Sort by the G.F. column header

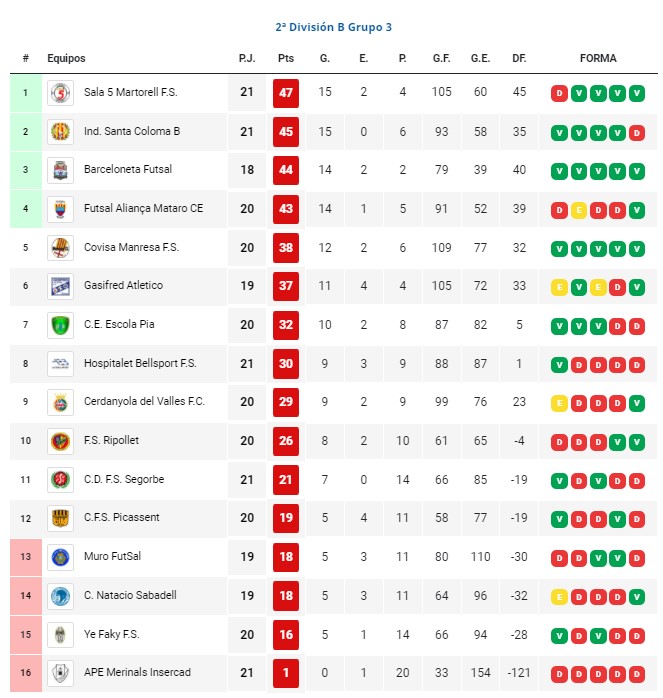441,58
